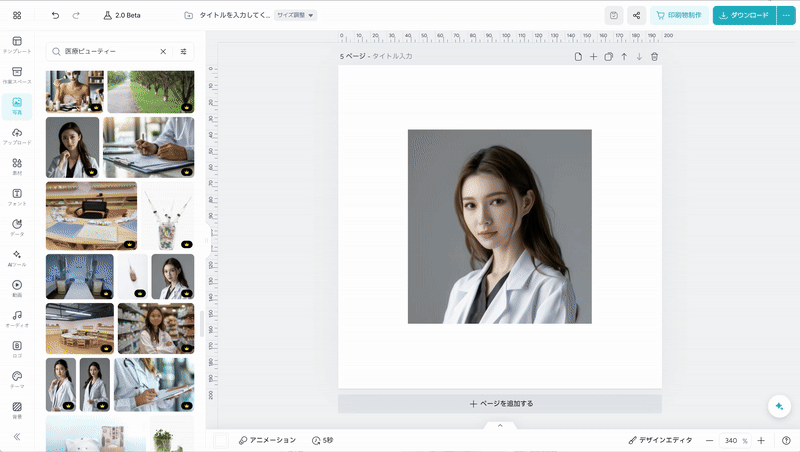Open the AIツール sidebar panel
This screenshot has width=800, height=452.
click(17, 258)
